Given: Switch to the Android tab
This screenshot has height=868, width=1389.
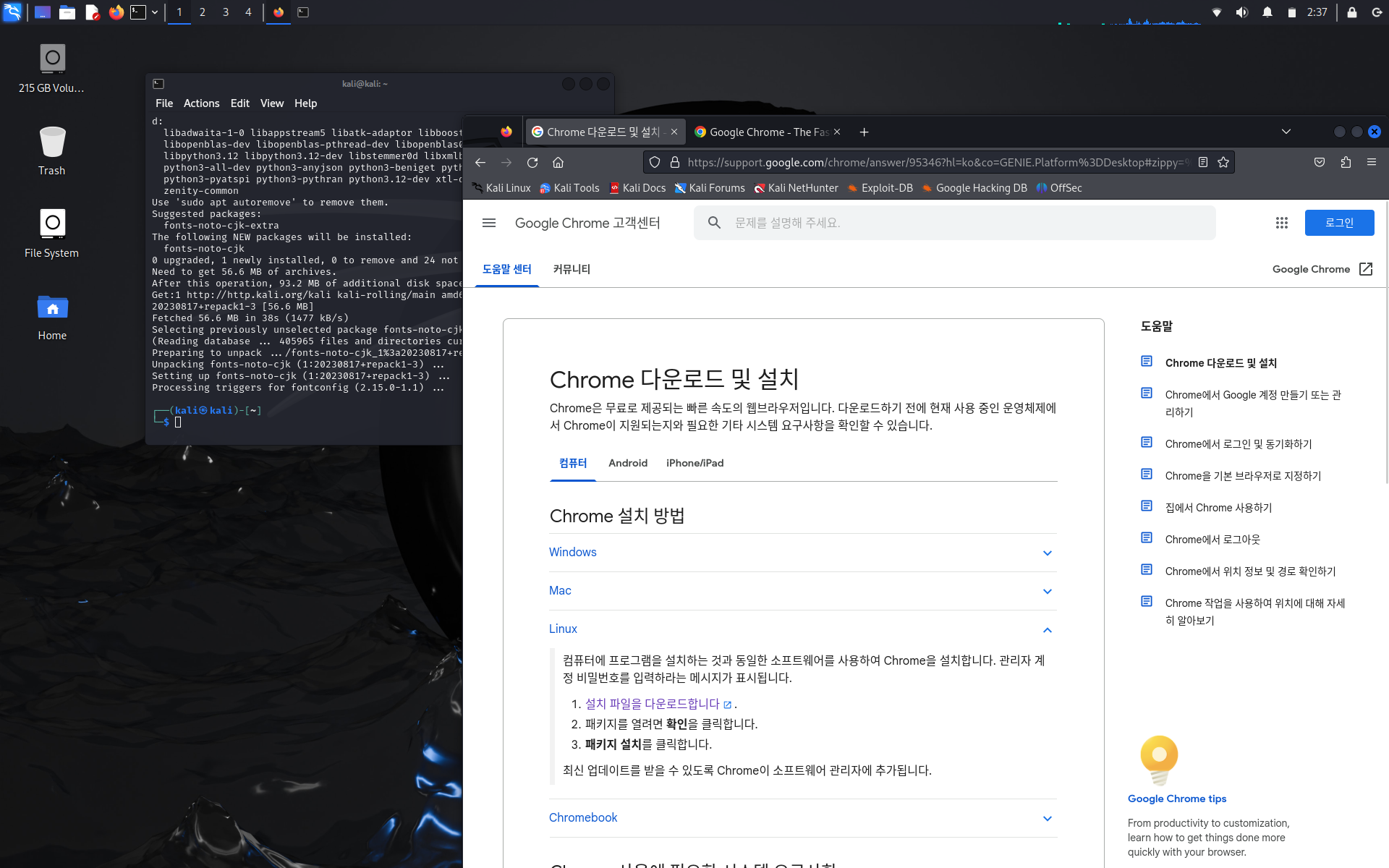Looking at the screenshot, I should tap(627, 463).
